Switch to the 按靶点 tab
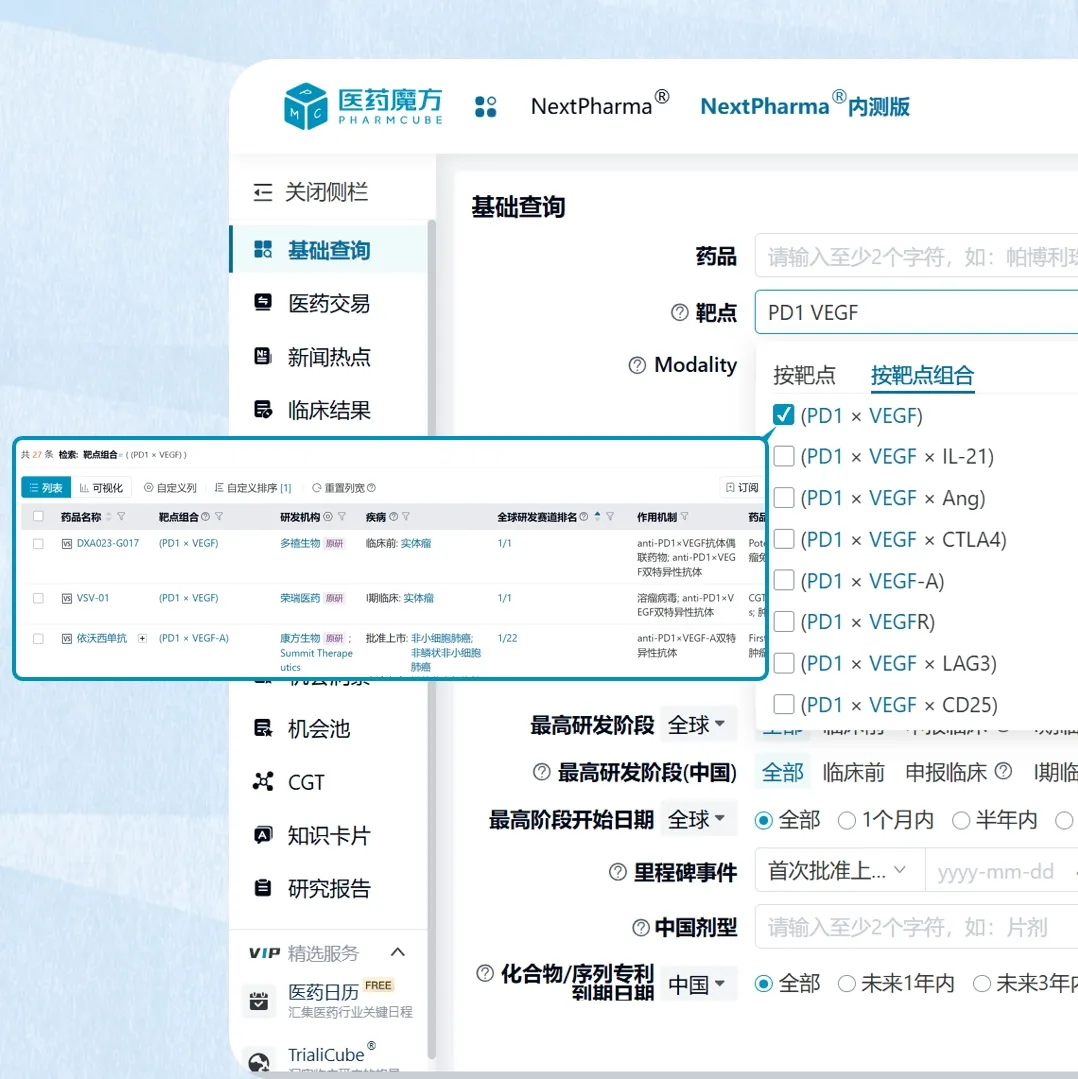 [x=804, y=376]
